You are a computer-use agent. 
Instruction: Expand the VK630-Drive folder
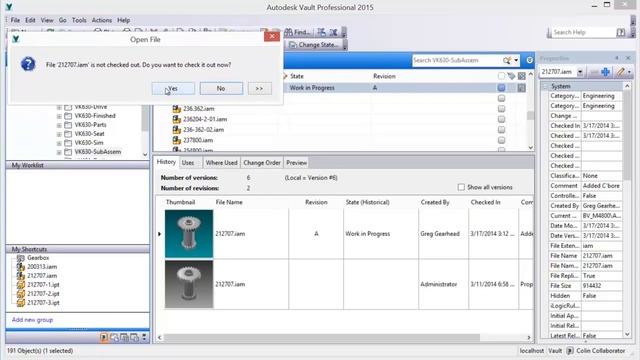pos(59,107)
